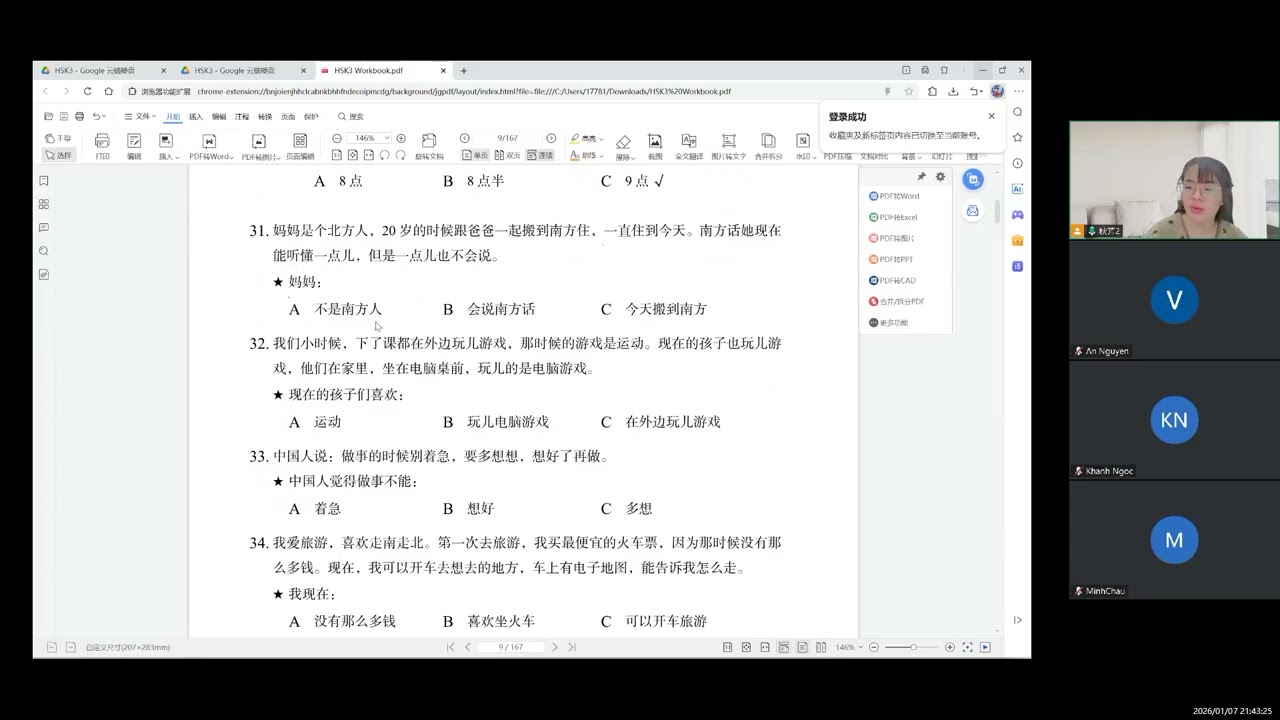The image size is (1280, 720).
Task: Switch to the 编辑 ribbon tab
Action: pyautogui.click(x=219, y=117)
